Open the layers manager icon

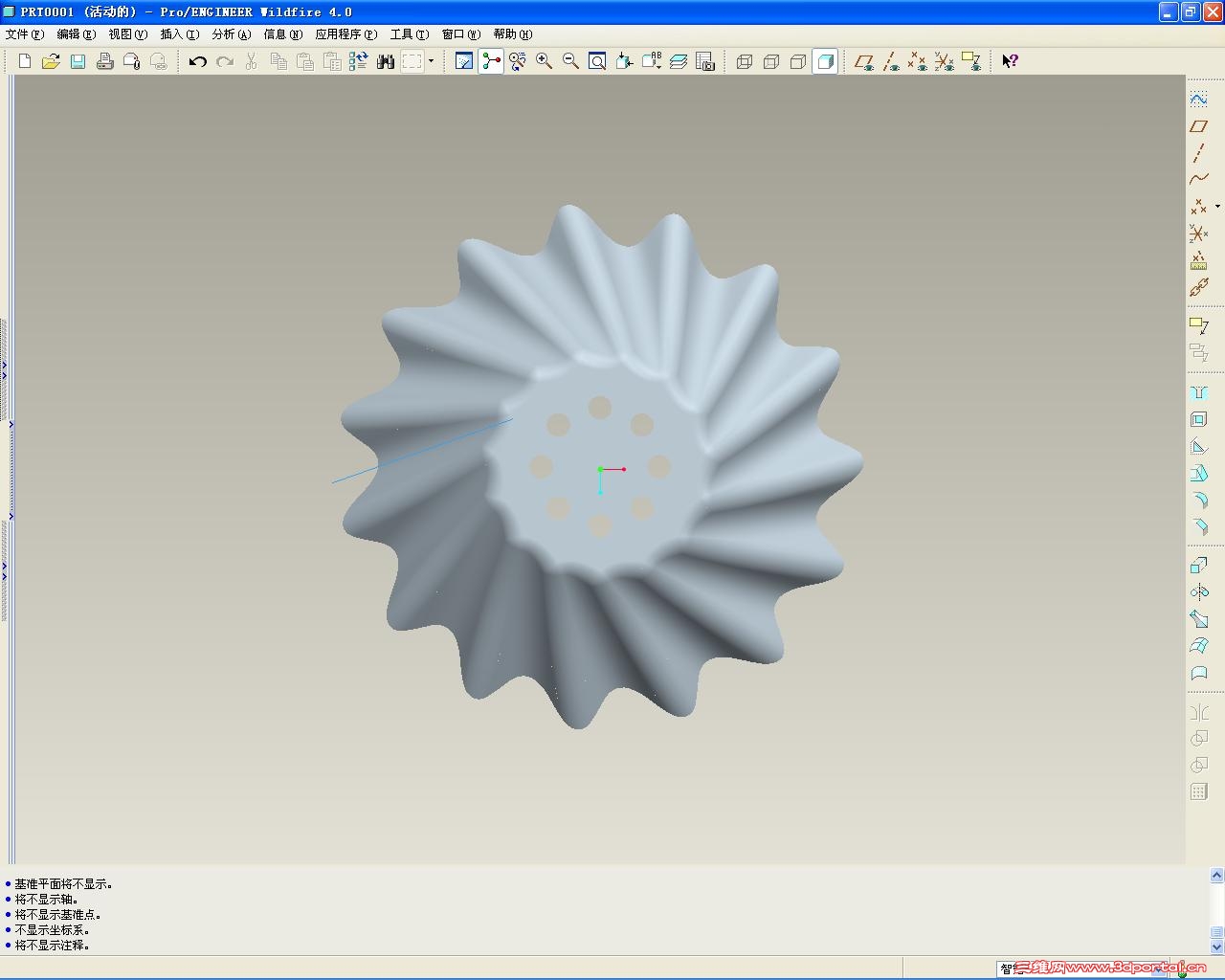point(679,61)
